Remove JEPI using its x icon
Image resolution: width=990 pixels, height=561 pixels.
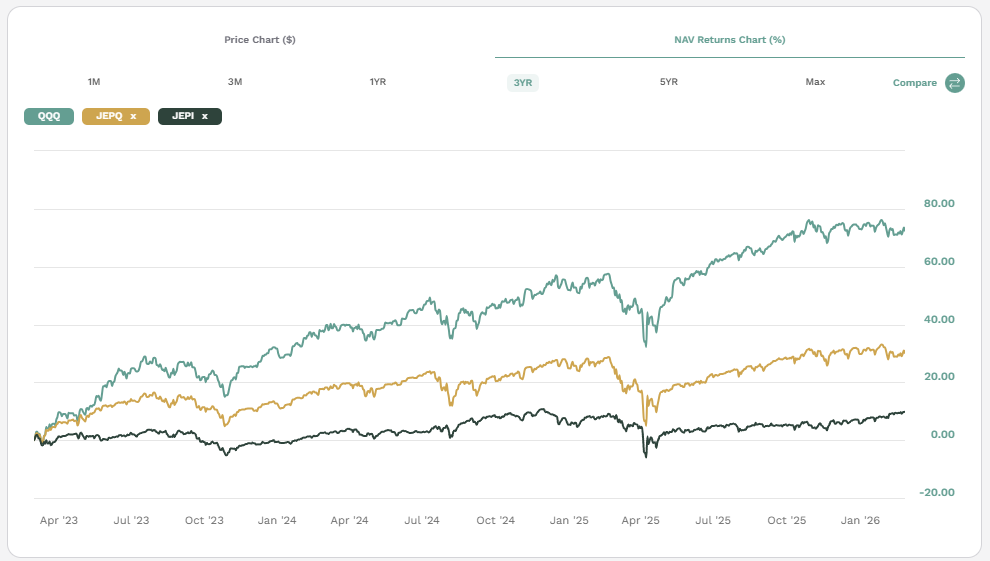205,116
